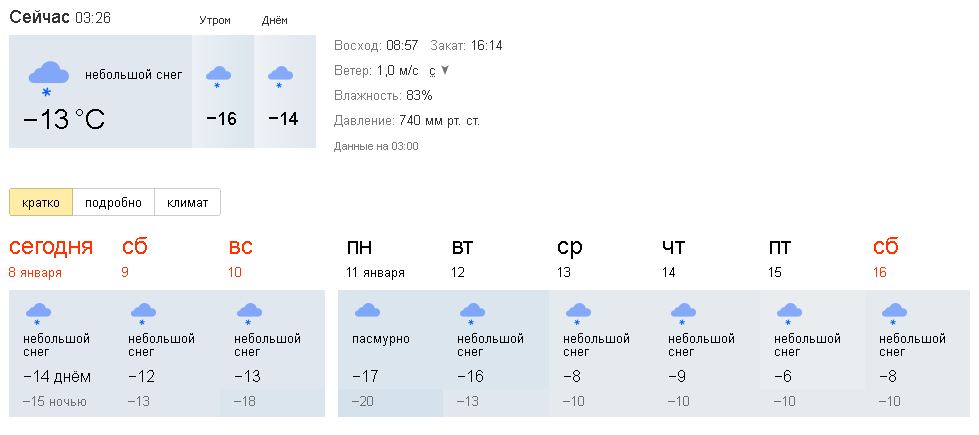979x435 pixels.
Task: Open Saturday сб 16 forecast heading
Action: click(x=885, y=247)
